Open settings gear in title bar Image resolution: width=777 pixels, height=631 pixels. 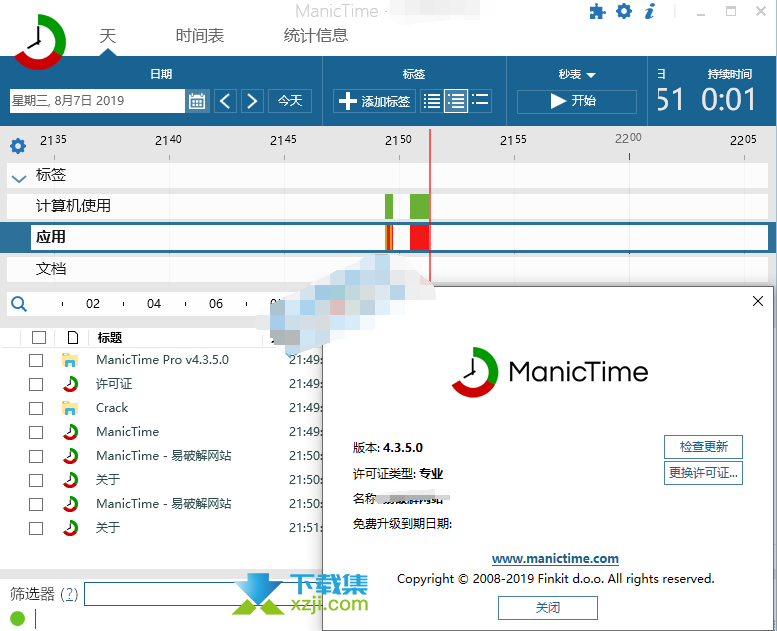click(624, 11)
